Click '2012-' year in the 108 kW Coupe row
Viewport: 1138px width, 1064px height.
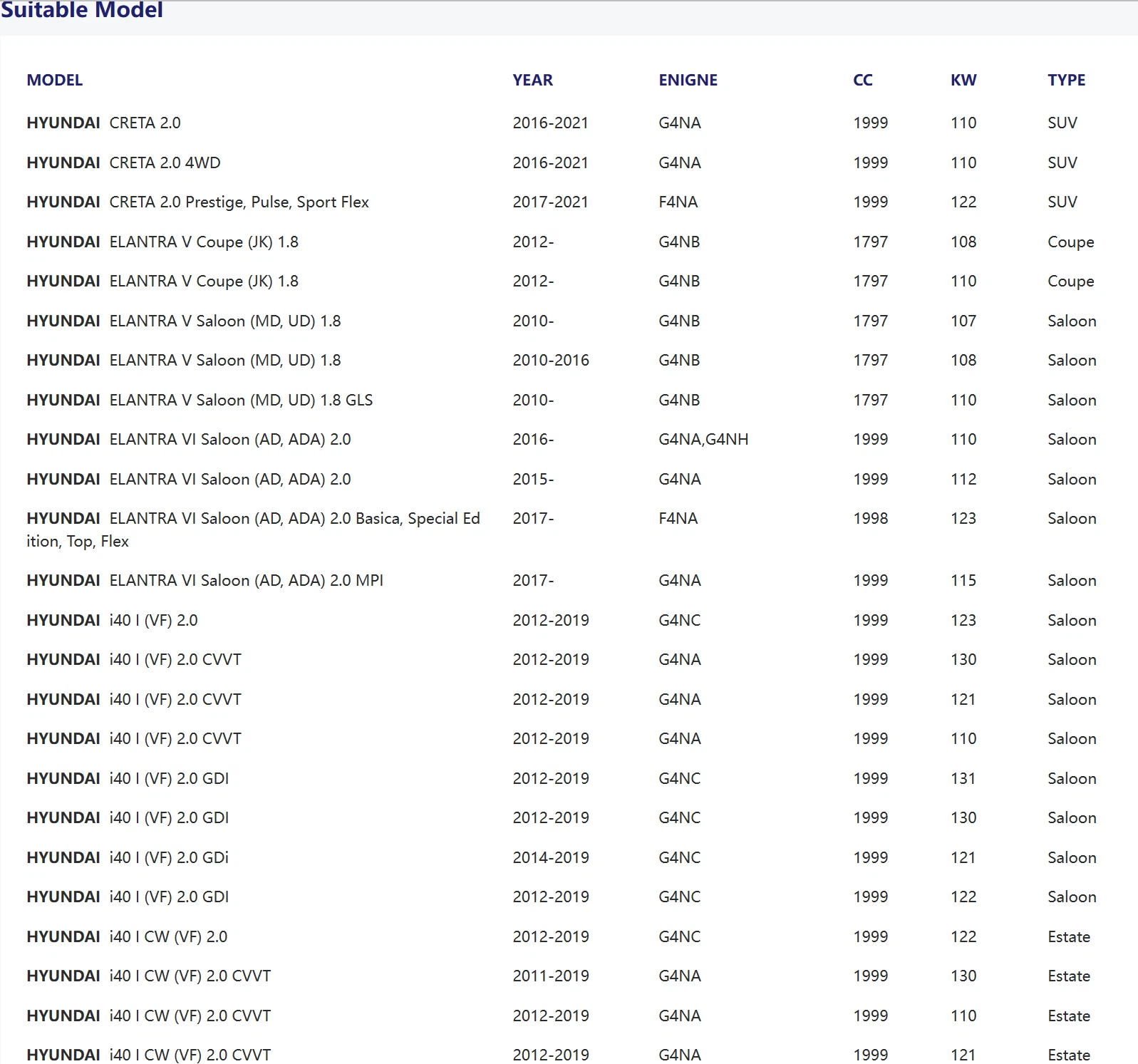click(533, 242)
